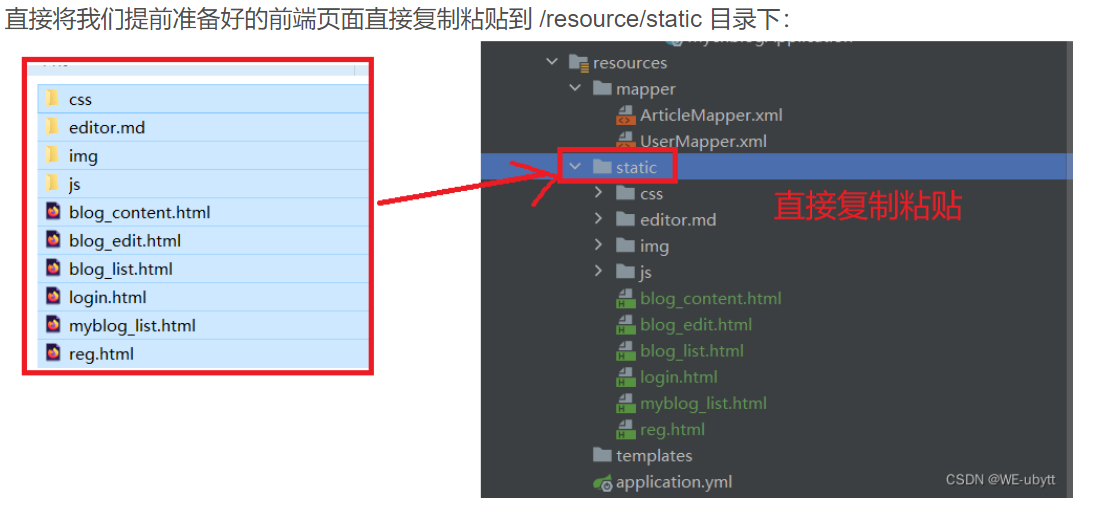Select blog_edit.html in the project tree

(696, 325)
